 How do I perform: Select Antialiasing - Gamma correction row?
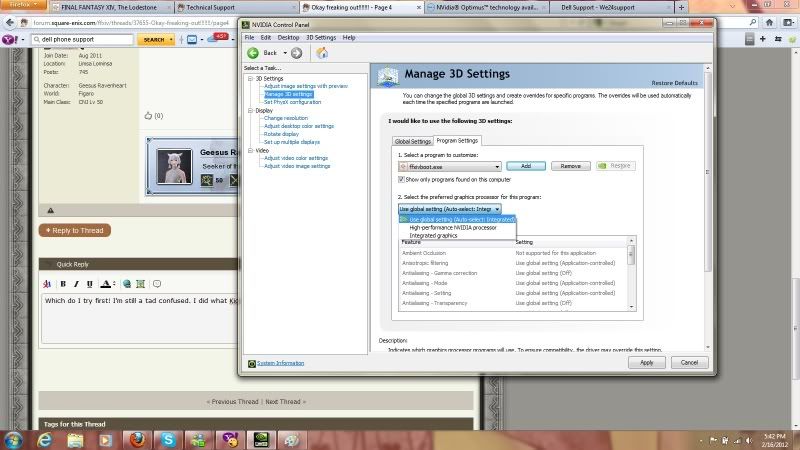click(513, 273)
